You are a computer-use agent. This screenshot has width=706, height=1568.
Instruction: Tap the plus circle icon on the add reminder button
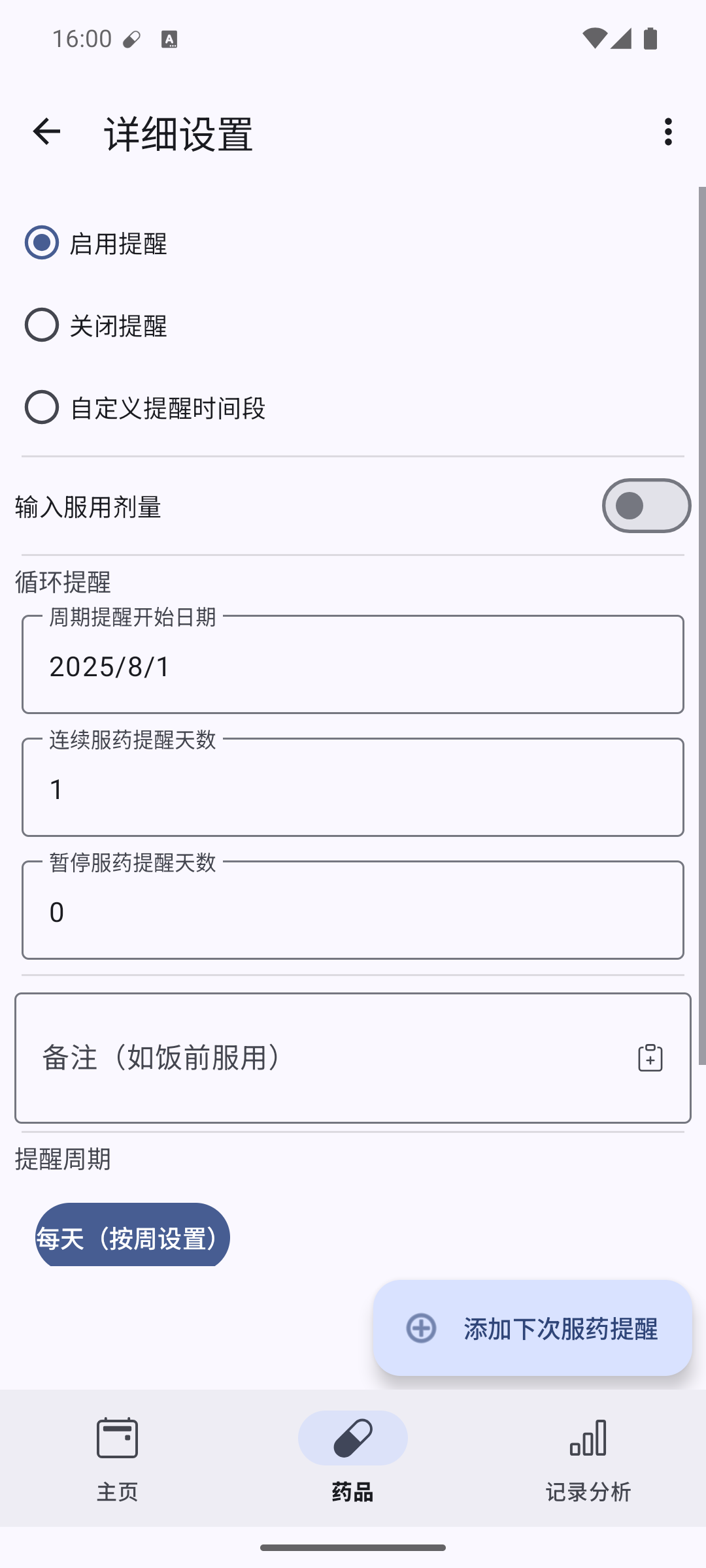pos(421,1328)
